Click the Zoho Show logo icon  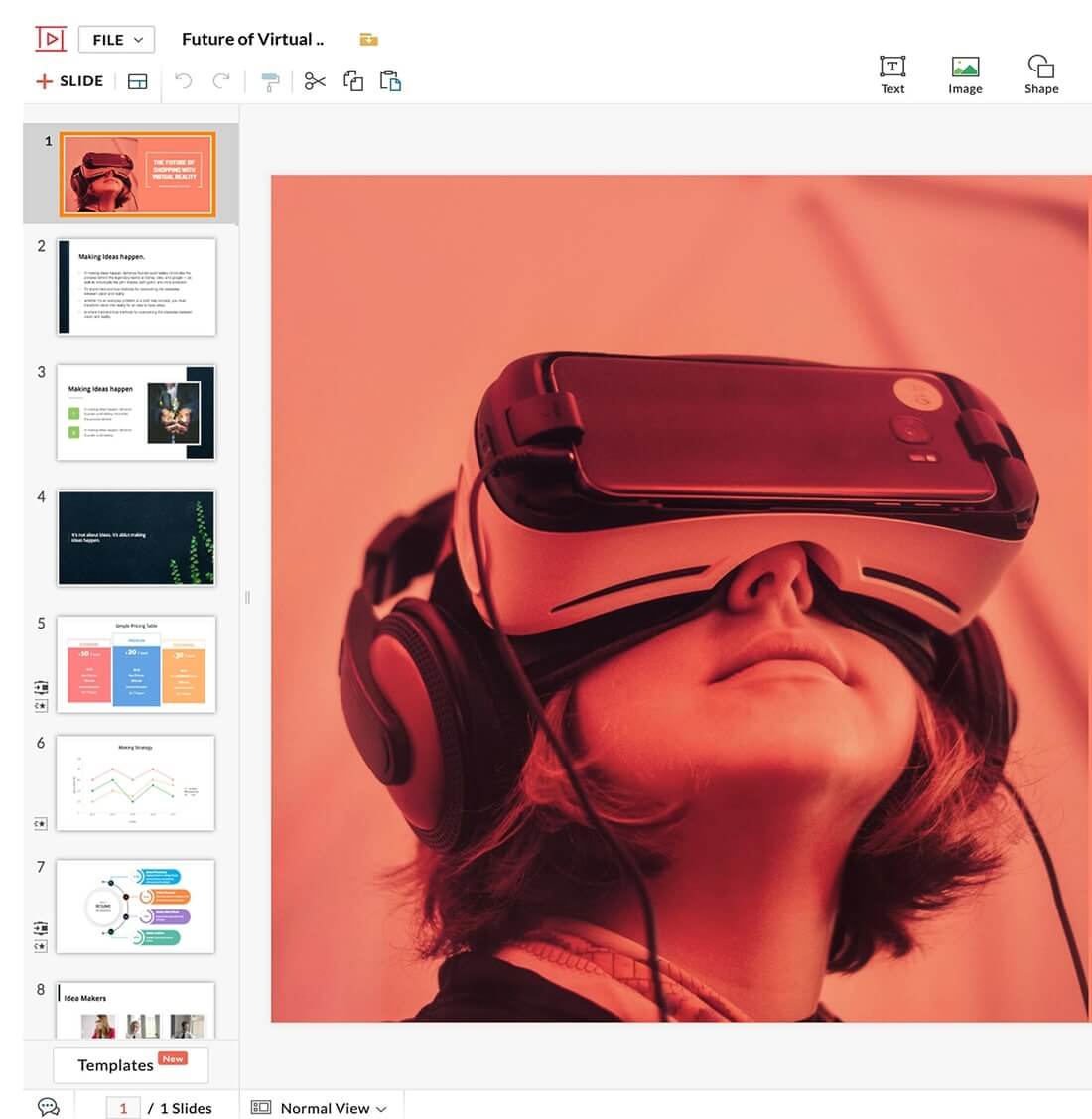tap(51, 39)
